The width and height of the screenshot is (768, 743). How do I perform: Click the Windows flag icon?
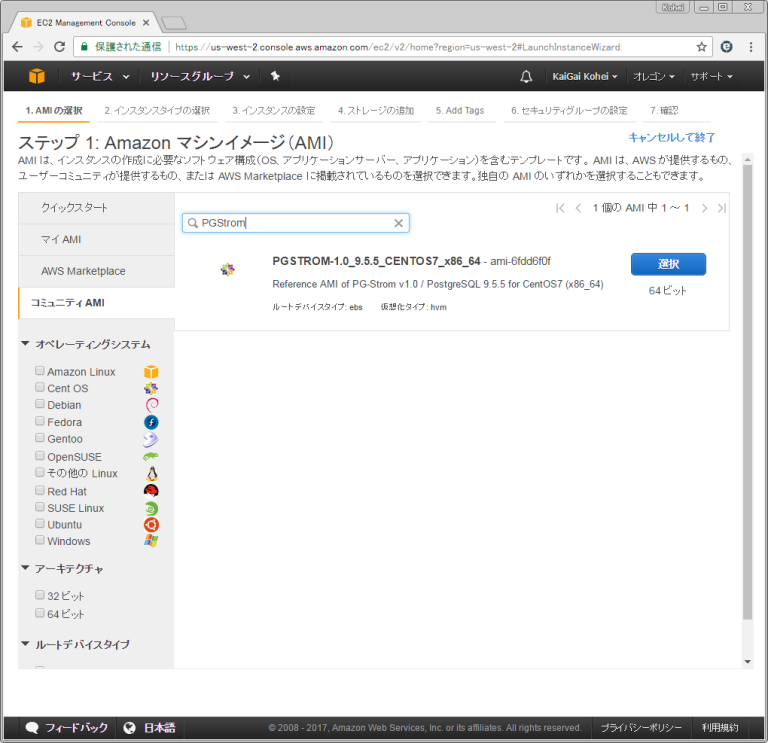[151, 541]
